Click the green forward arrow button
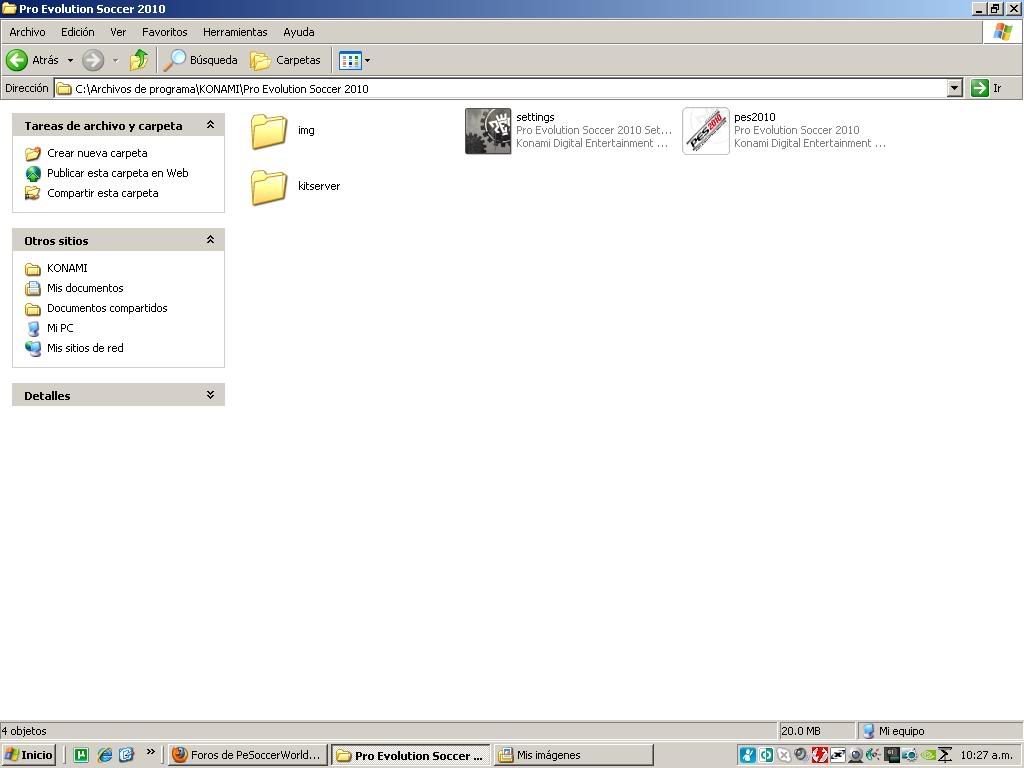The image size is (1024, 768). [93, 60]
